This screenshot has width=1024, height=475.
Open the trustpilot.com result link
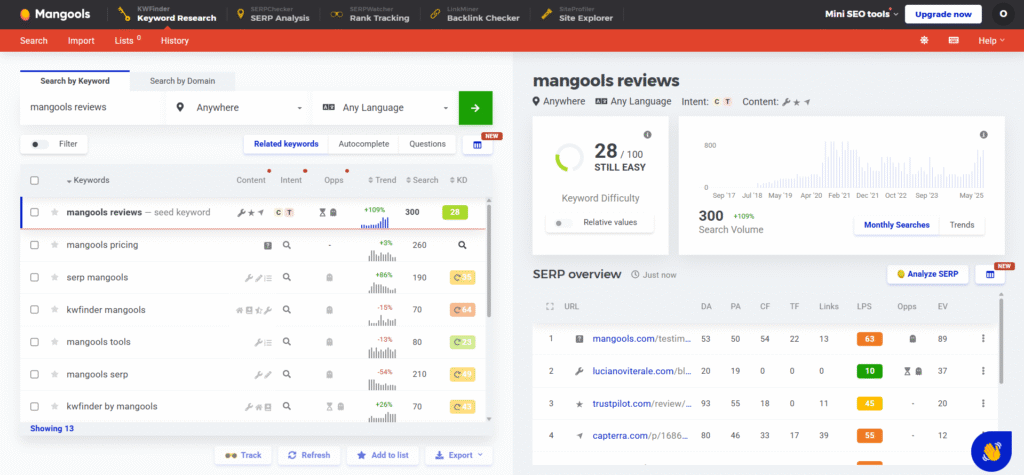tap(642, 404)
